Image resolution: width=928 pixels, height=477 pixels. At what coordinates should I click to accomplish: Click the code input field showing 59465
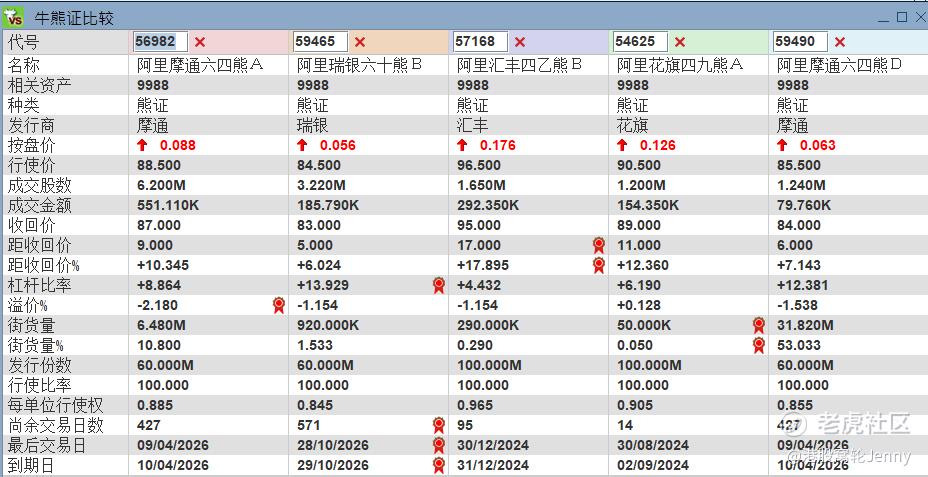[320, 41]
